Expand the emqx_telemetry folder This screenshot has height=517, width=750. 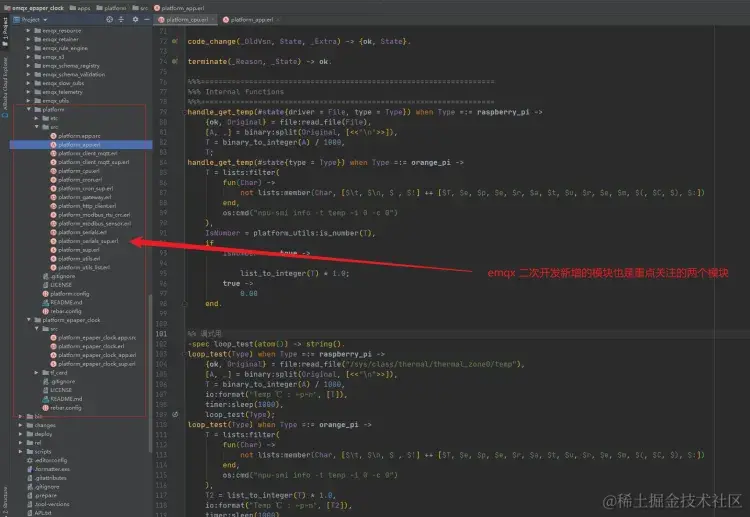click(x=28, y=92)
